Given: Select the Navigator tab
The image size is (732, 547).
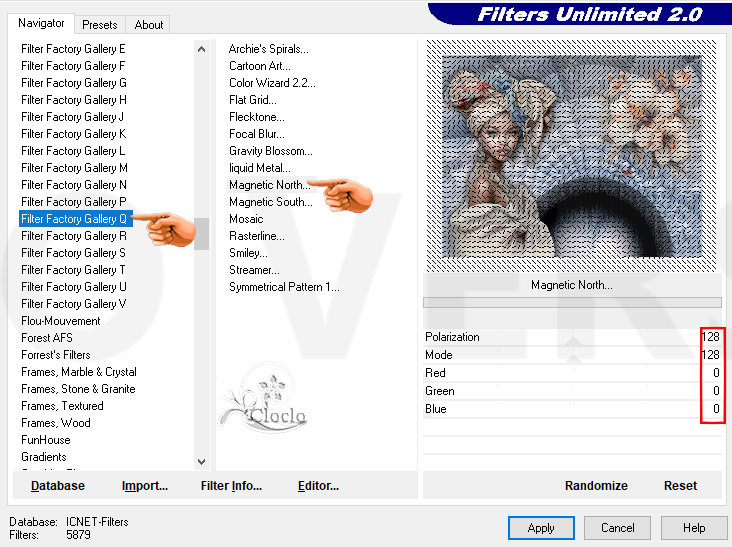Looking at the screenshot, I should [41, 23].
